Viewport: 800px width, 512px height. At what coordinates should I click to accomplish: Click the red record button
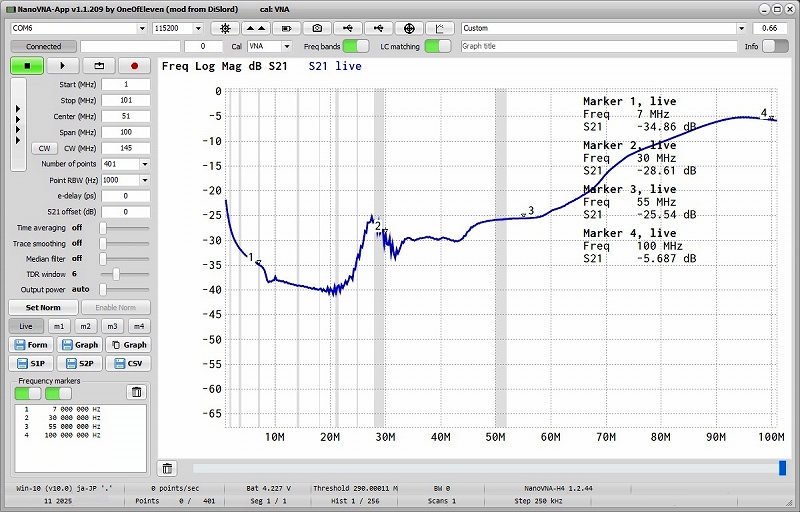click(x=133, y=65)
